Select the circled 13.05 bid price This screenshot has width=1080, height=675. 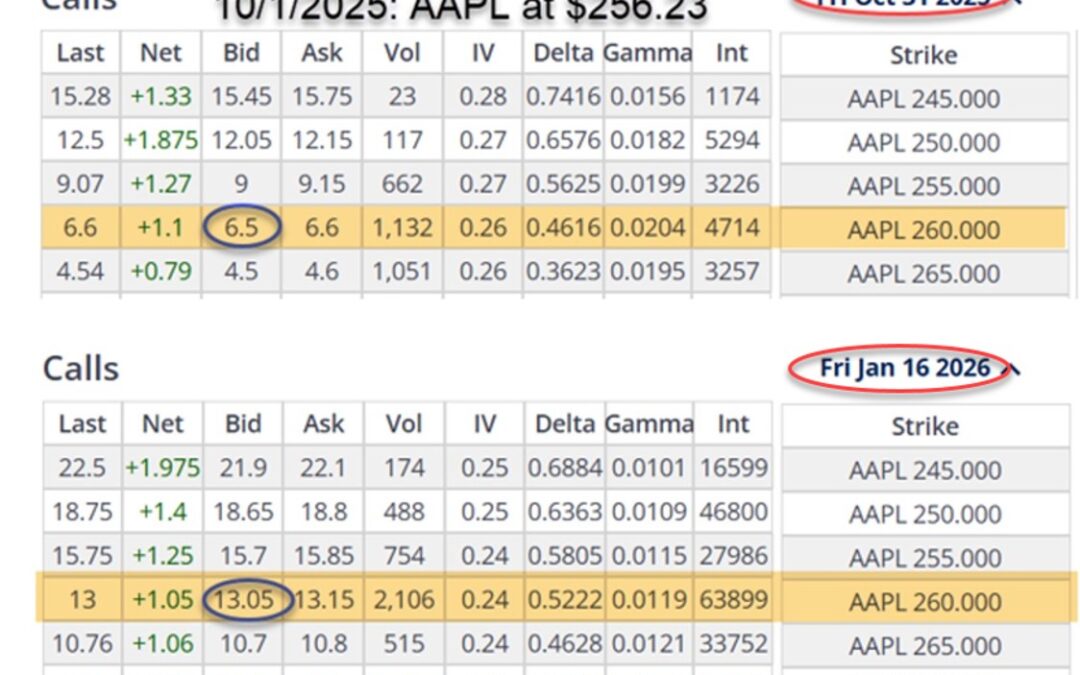pos(246,598)
